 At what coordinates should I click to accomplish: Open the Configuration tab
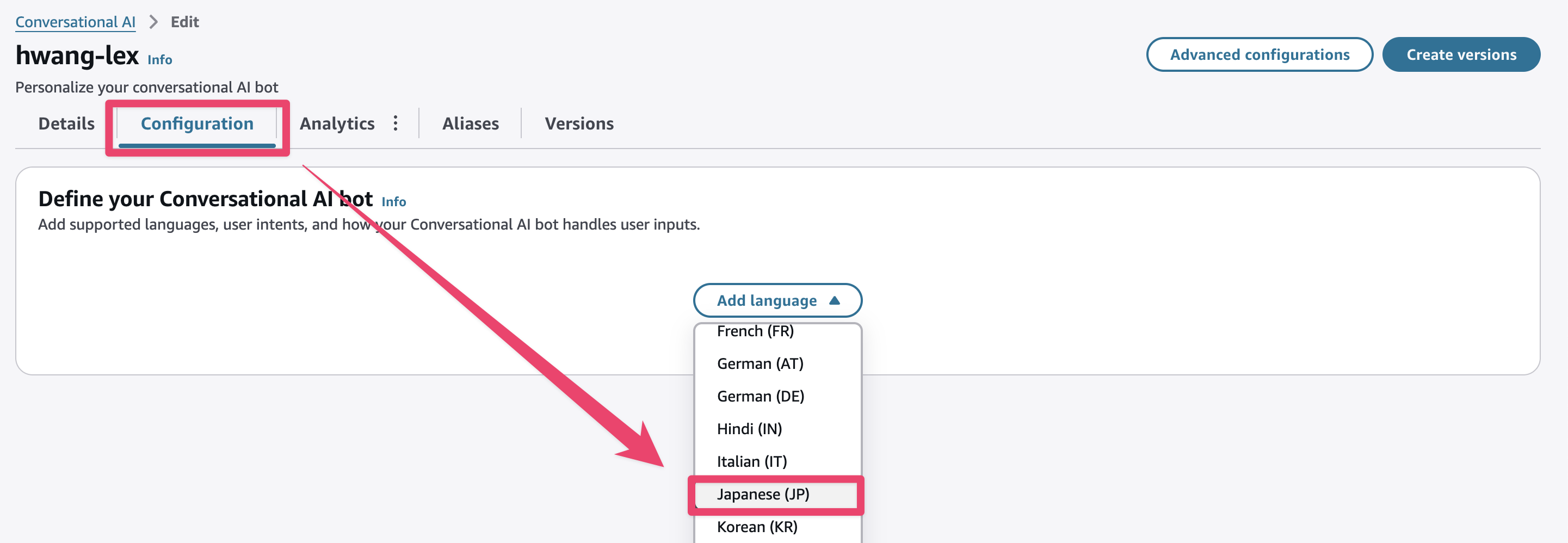(x=196, y=124)
